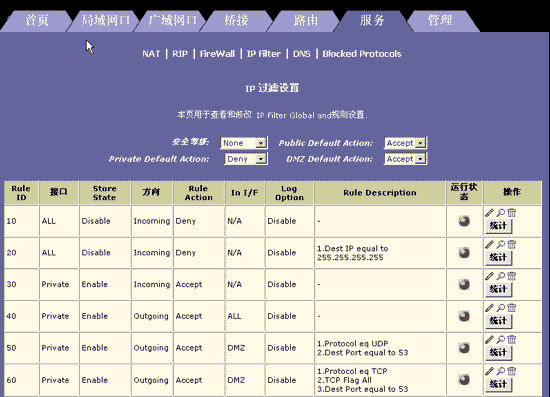Edit rule 40 with the pencil icon

pyautogui.click(x=489, y=308)
